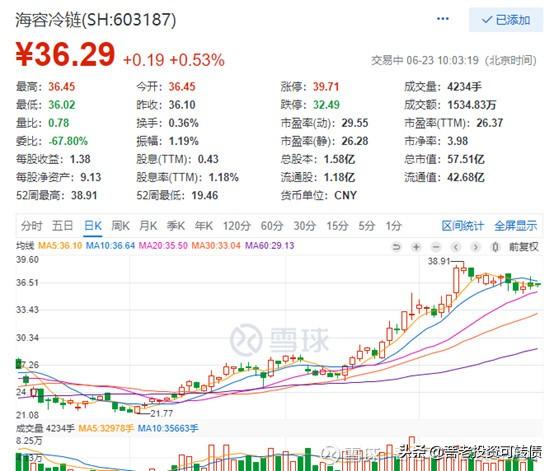
Task: Click the 成交额 value 1534.83万
Action: click(x=472, y=105)
